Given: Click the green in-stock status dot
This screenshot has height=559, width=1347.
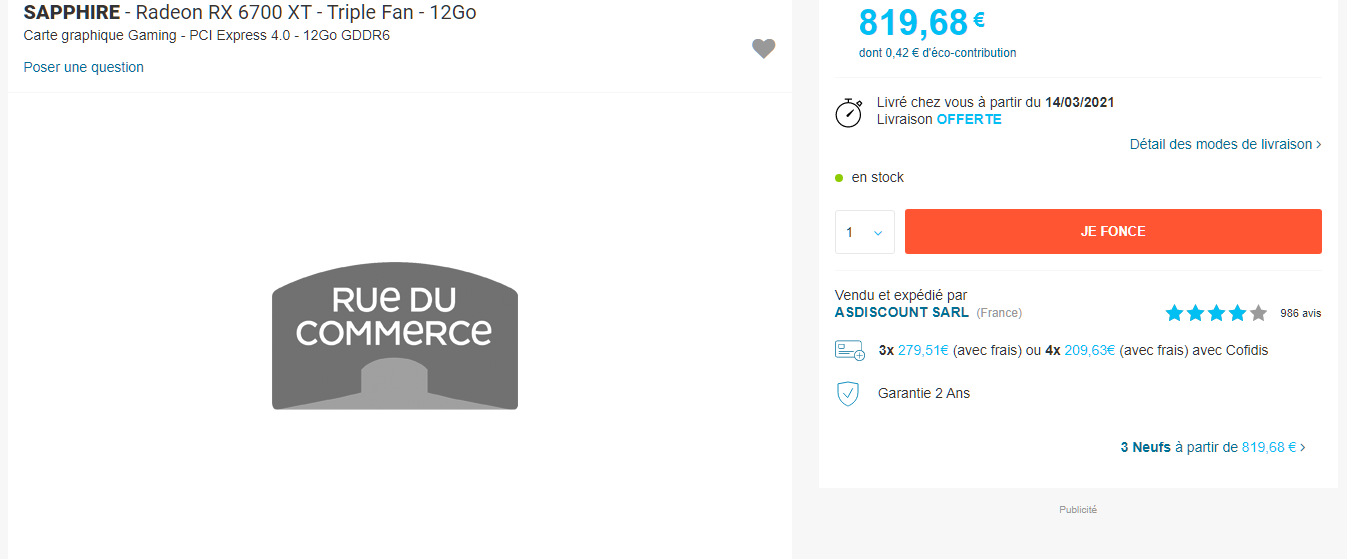Looking at the screenshot, I should [839, 178].
